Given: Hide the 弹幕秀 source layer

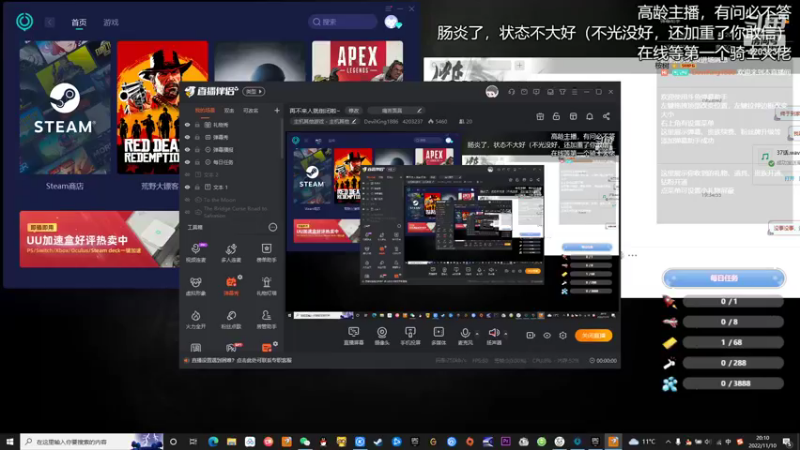Looking at the screenshot, I should point(187,137).
